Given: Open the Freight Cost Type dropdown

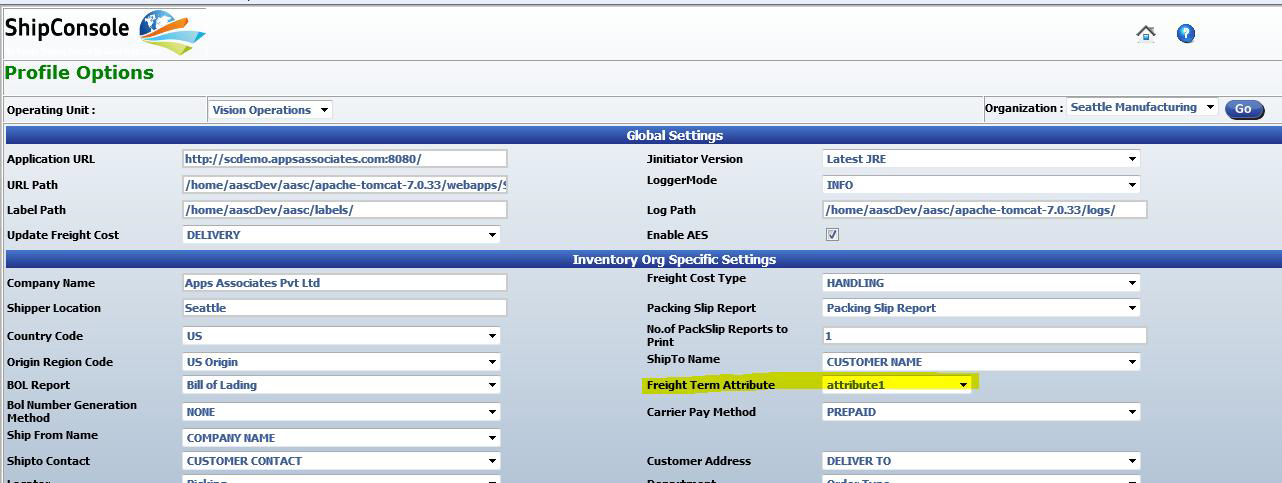Looking at the screenshot, I should pos(981,283).
